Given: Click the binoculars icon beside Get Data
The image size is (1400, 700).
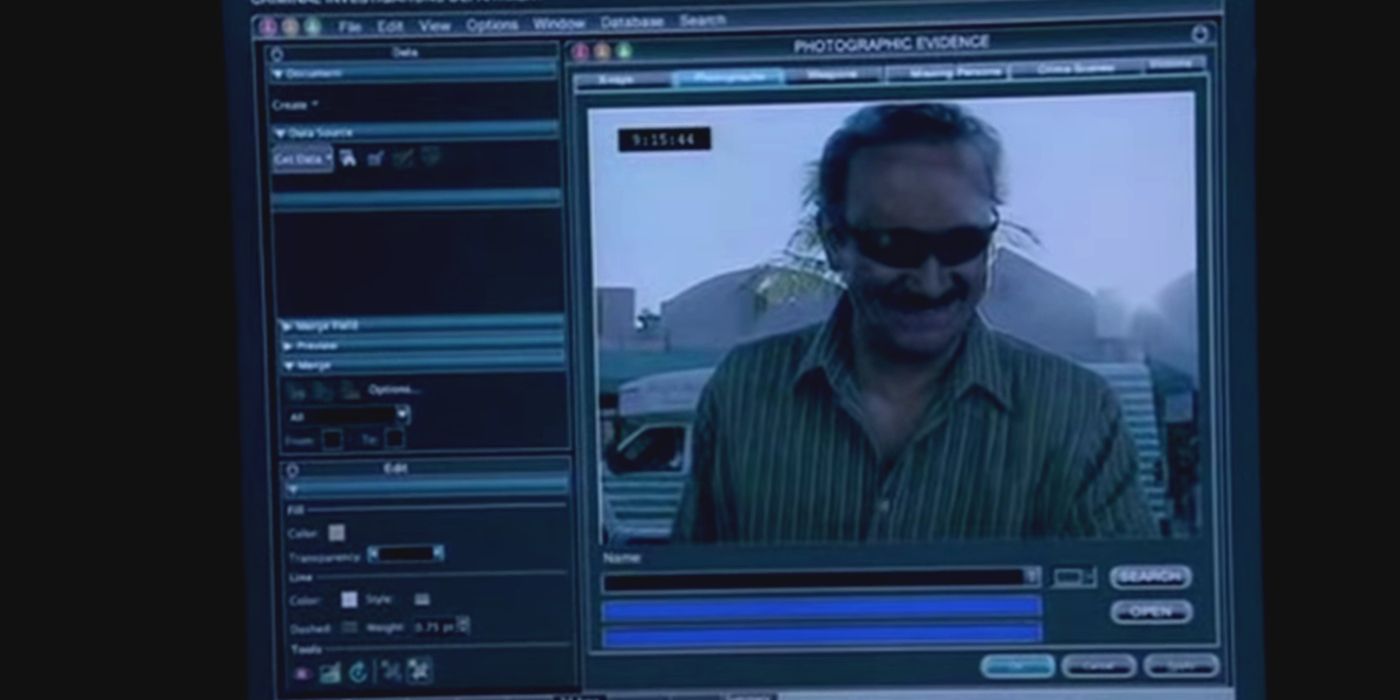Looking at the screenshot, I should point(348,158).
